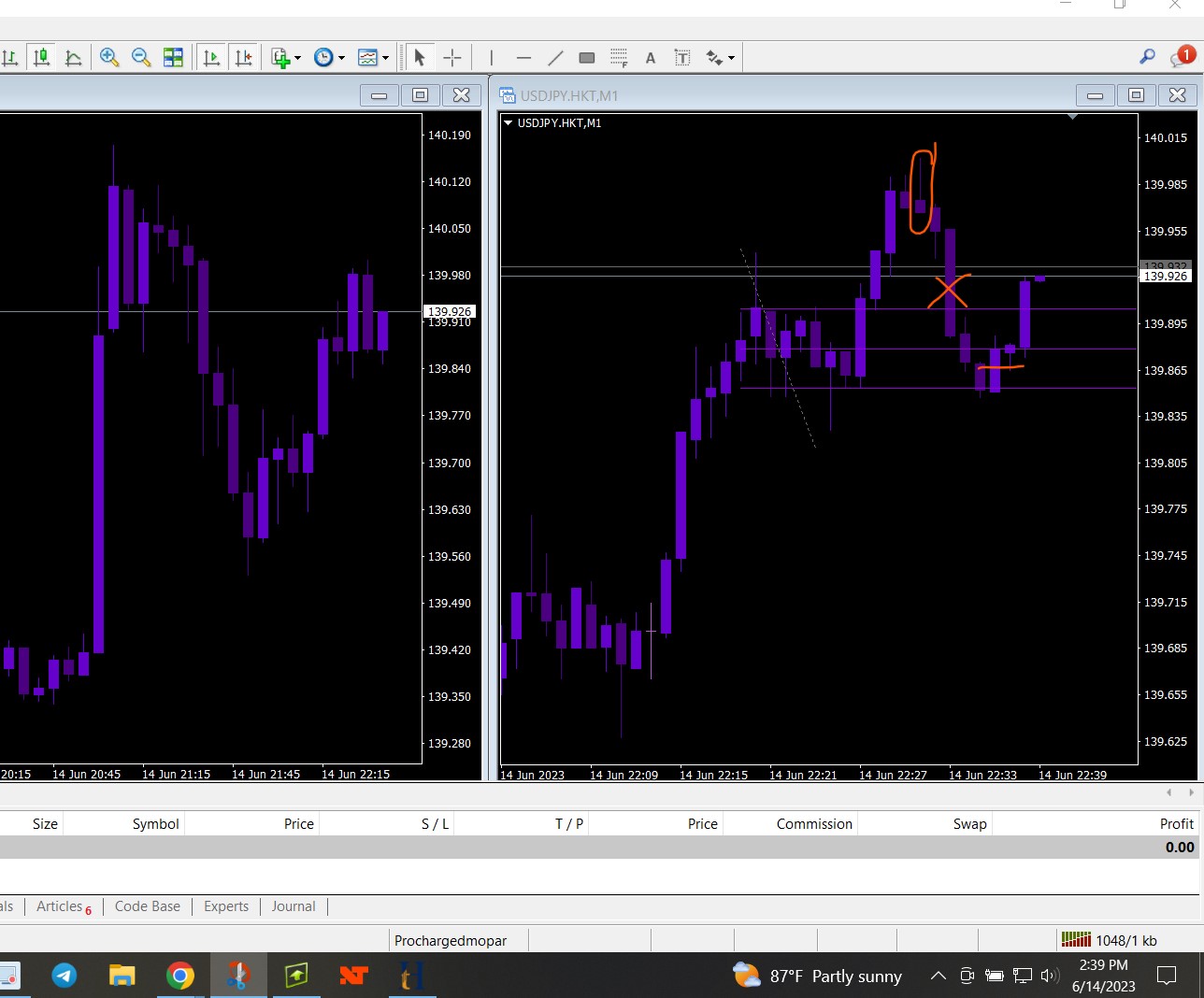Open the Experts tab

(x=226, y=906)
